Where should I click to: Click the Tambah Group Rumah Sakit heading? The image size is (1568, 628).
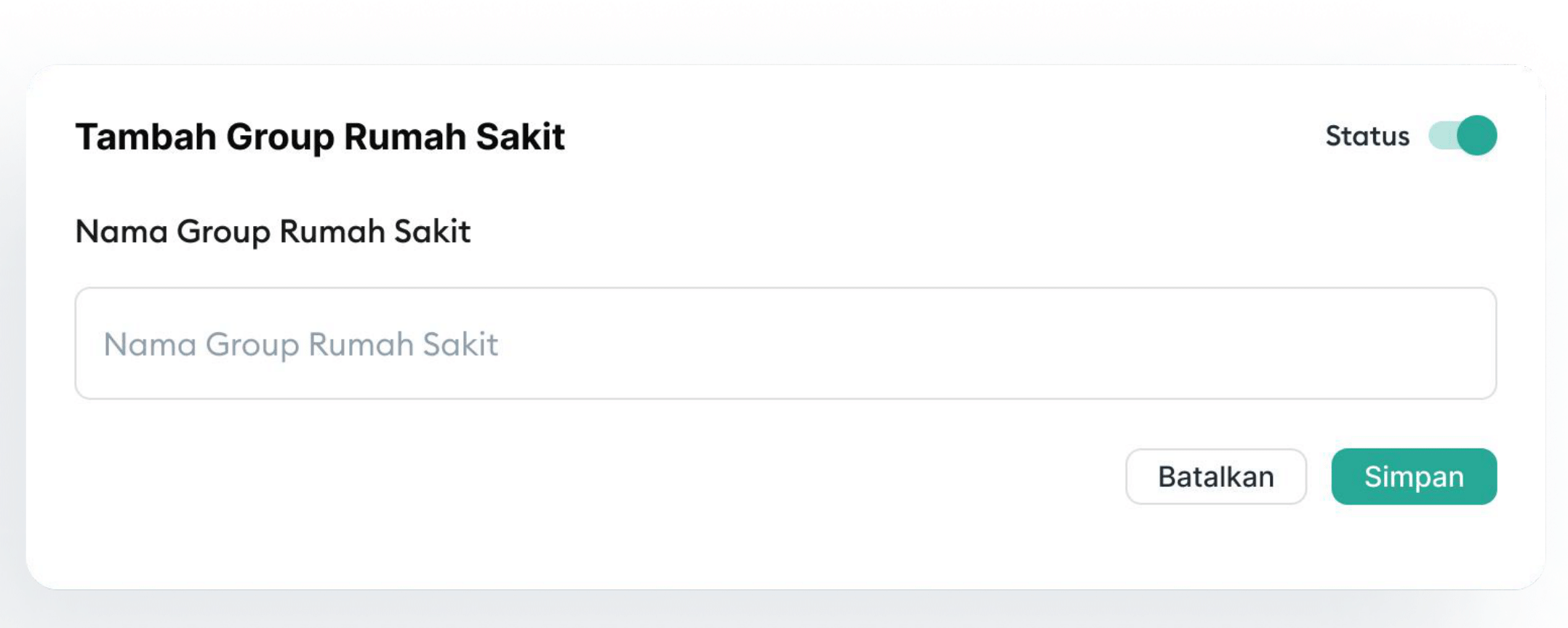tap(320, 137)
